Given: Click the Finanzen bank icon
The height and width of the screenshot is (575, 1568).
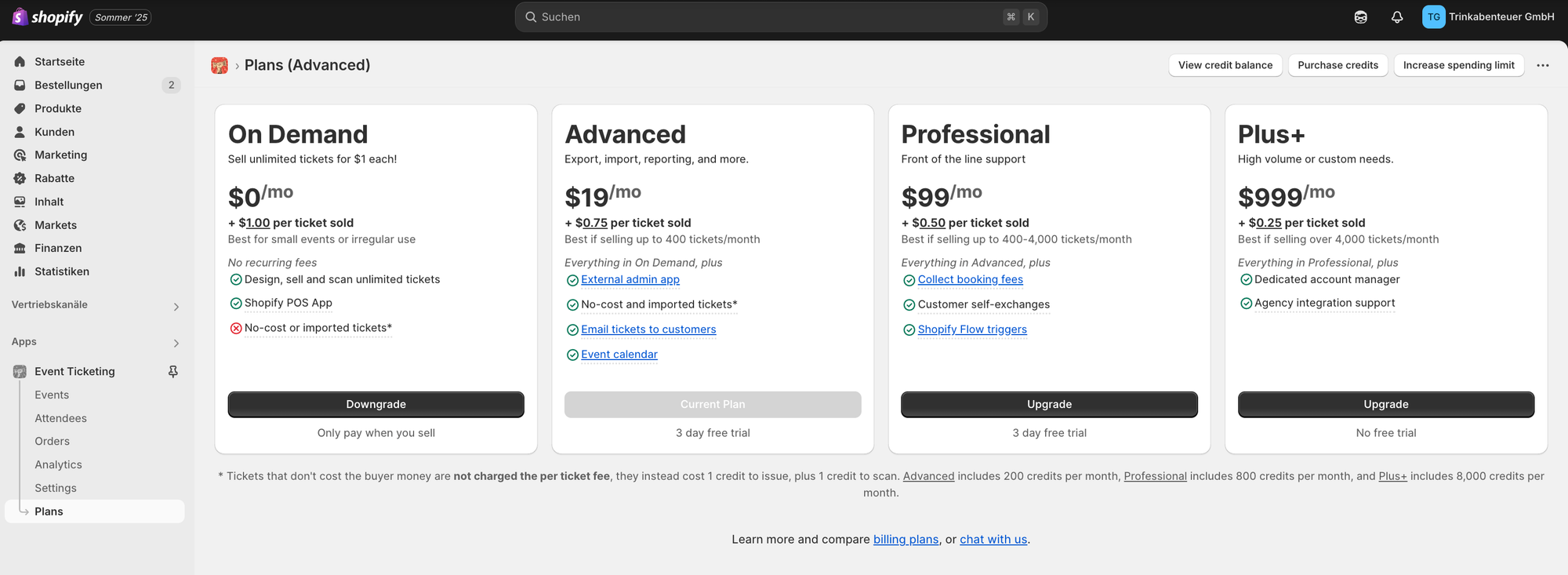Looking at the screenshot, I should pos(20,248).
